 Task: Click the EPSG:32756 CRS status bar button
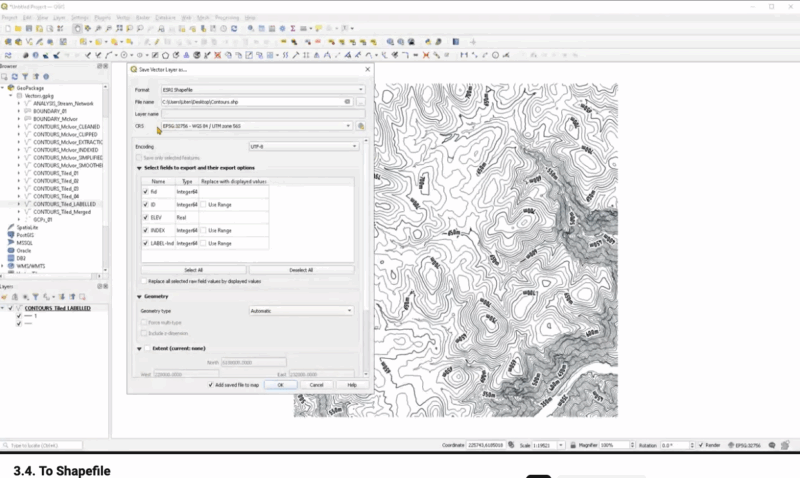tap(744, 445)
